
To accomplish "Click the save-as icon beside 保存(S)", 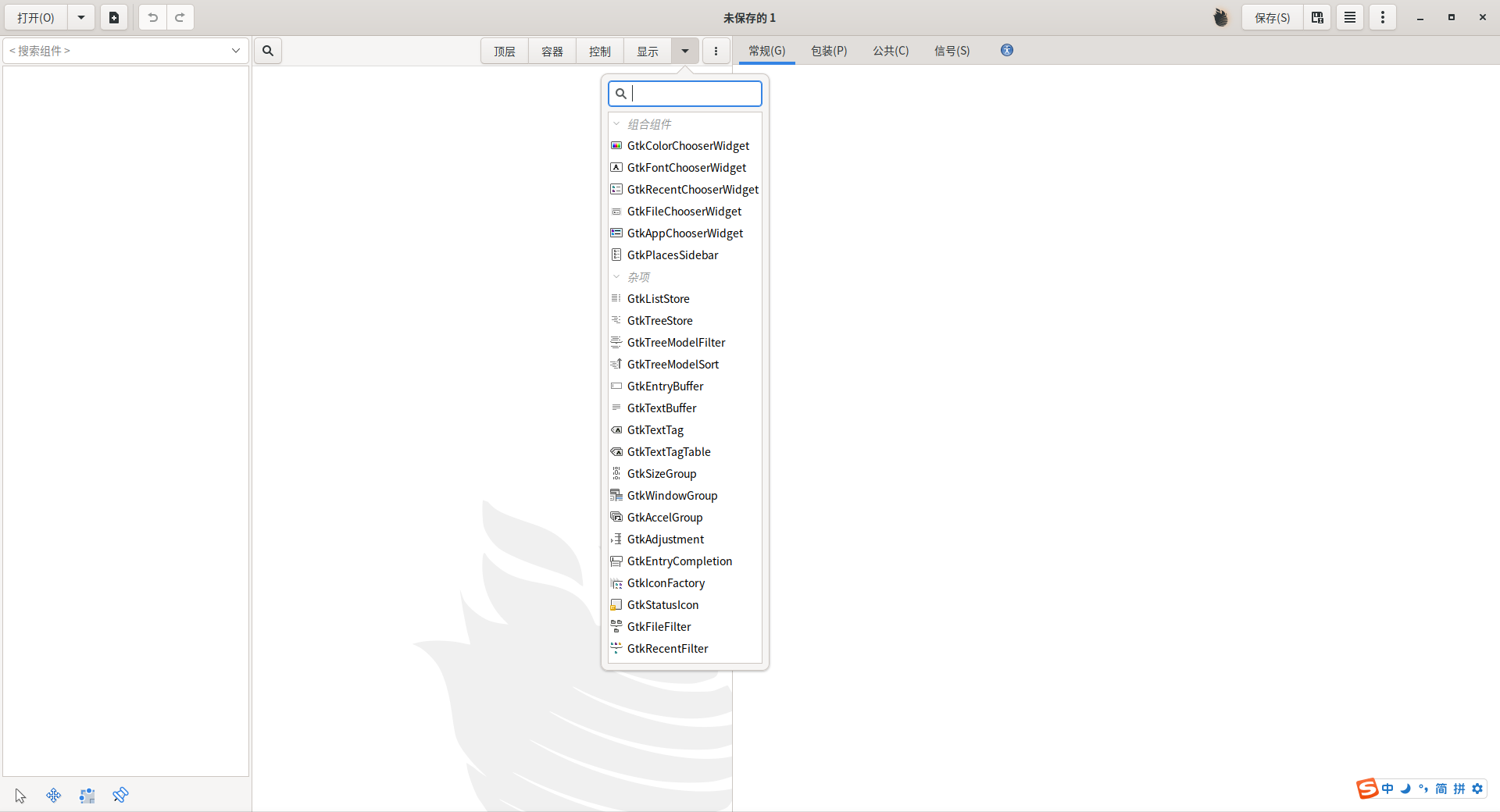I will (x=1316, y=16).
